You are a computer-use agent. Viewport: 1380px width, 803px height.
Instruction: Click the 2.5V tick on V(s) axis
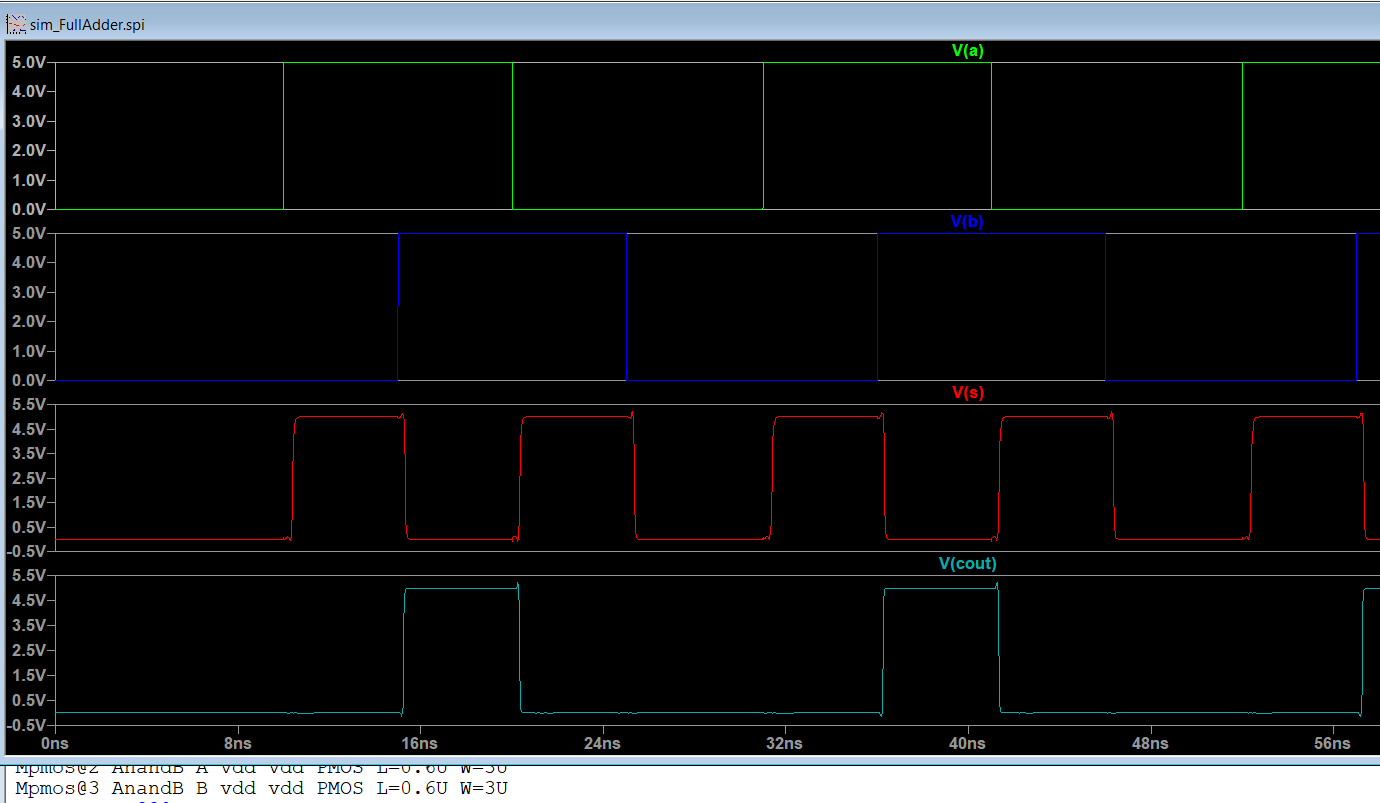coord(28,478)
